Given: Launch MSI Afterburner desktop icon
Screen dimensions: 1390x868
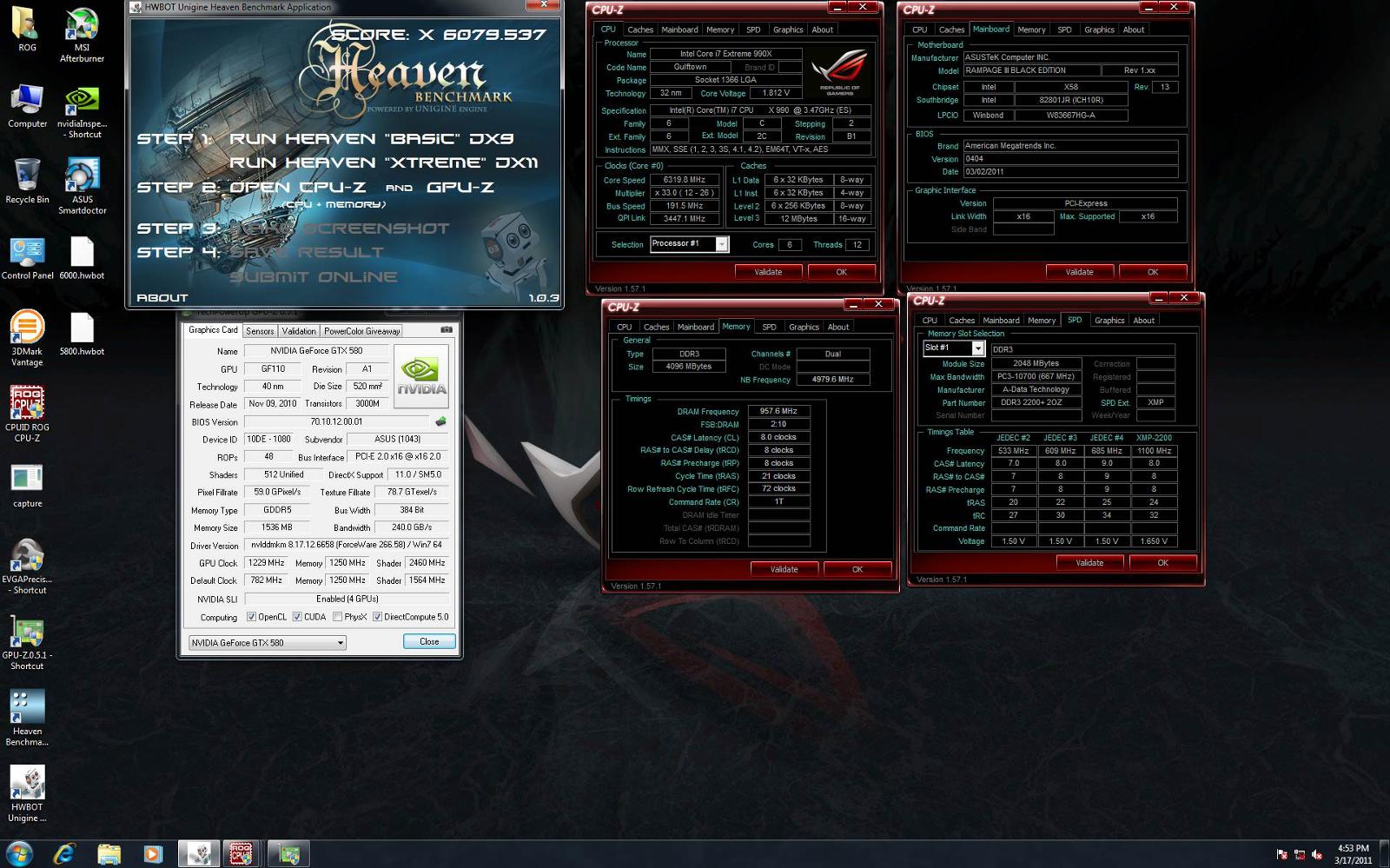Looking at the screenshot, I should point(82,34).
